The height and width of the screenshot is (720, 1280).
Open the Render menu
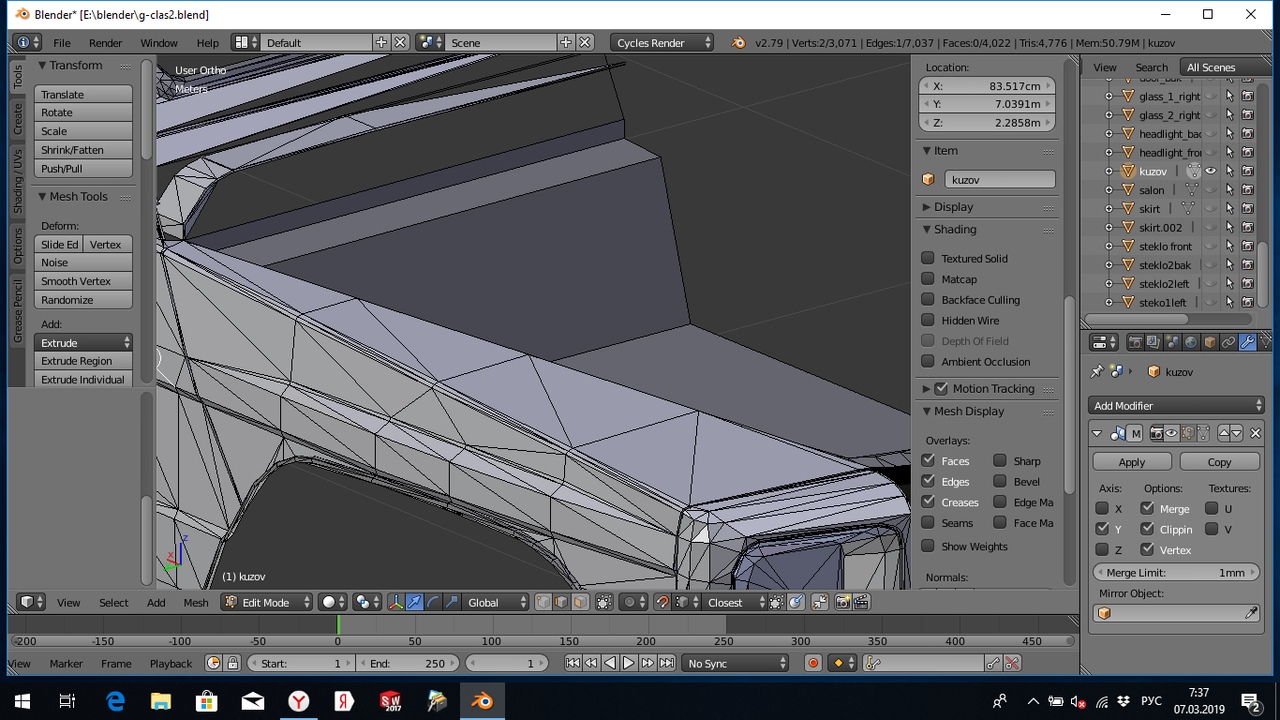(105, 43)
